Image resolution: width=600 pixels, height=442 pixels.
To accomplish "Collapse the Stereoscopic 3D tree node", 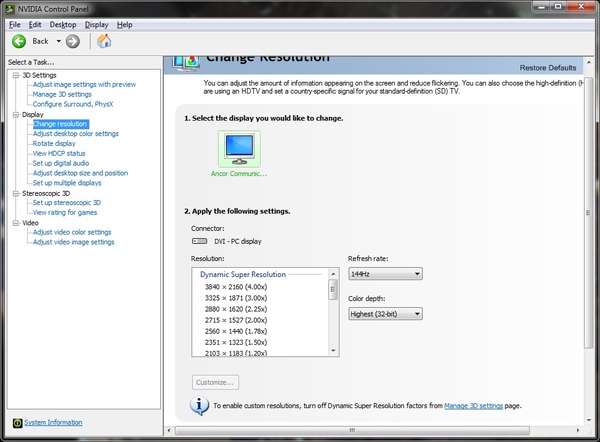I will [x=16, y=194].
